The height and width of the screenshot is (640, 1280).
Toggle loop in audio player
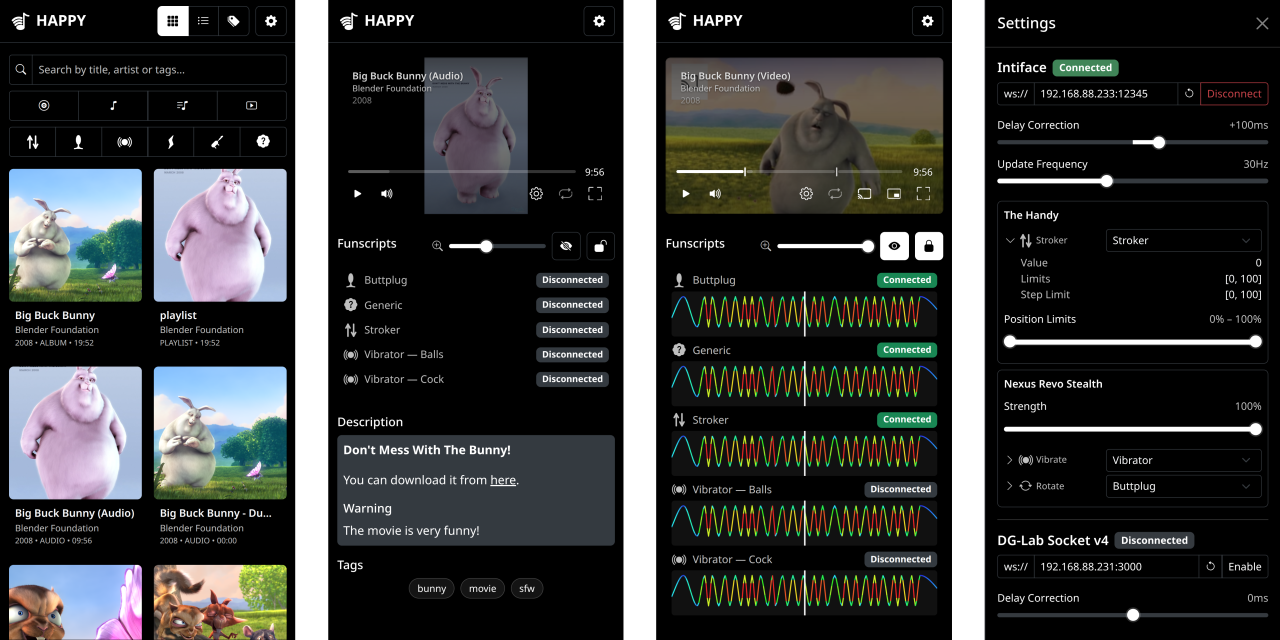[x=565, y=194]
